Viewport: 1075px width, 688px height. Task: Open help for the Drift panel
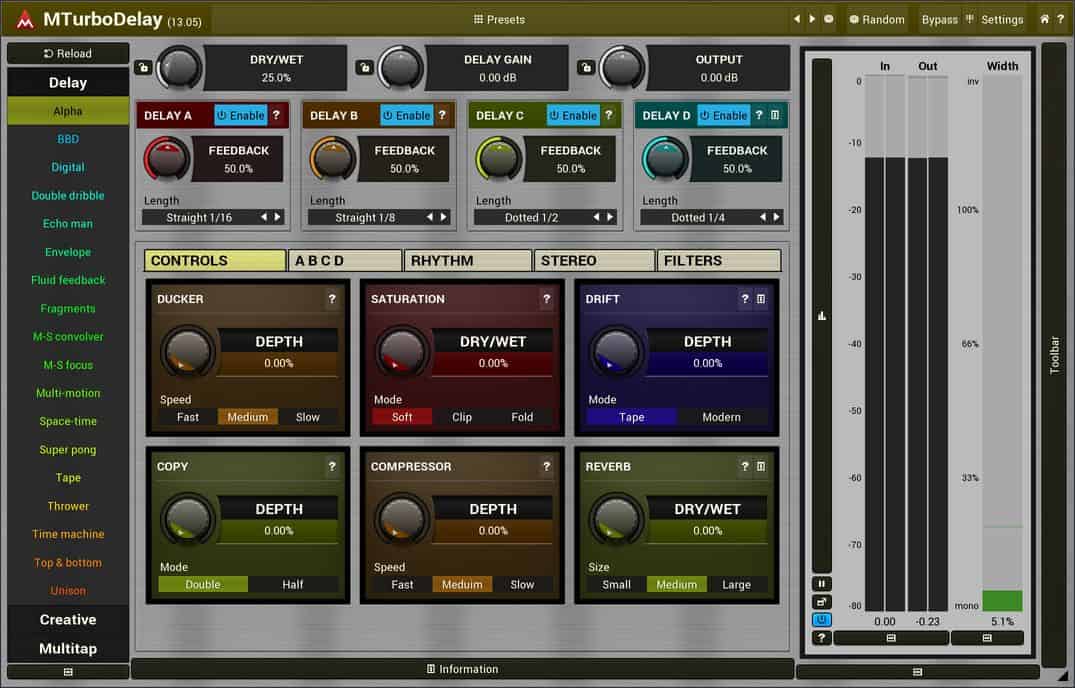pyautogui.click(x=745, y=299)
